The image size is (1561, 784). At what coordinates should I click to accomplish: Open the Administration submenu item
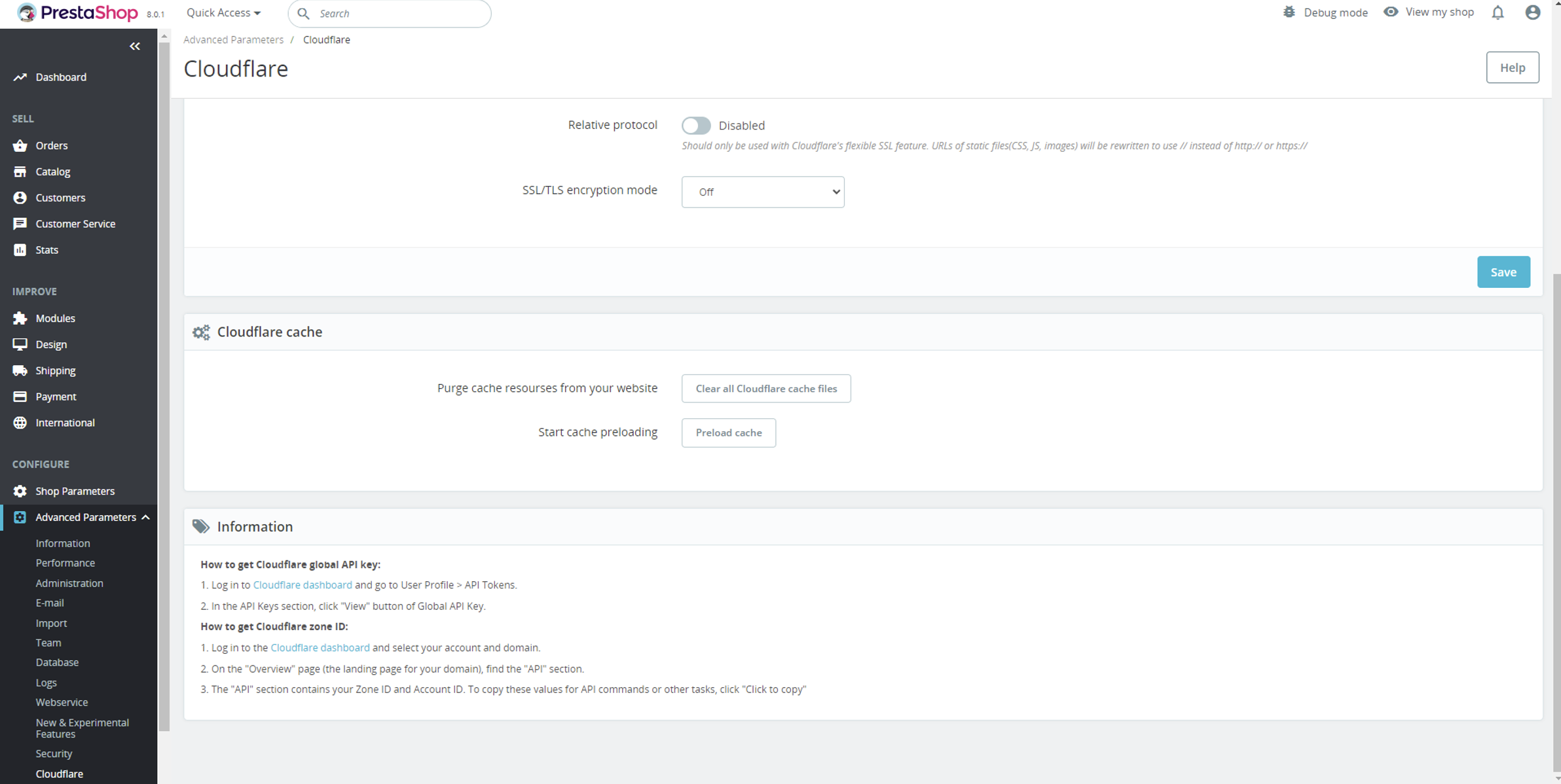coord(69,583)
